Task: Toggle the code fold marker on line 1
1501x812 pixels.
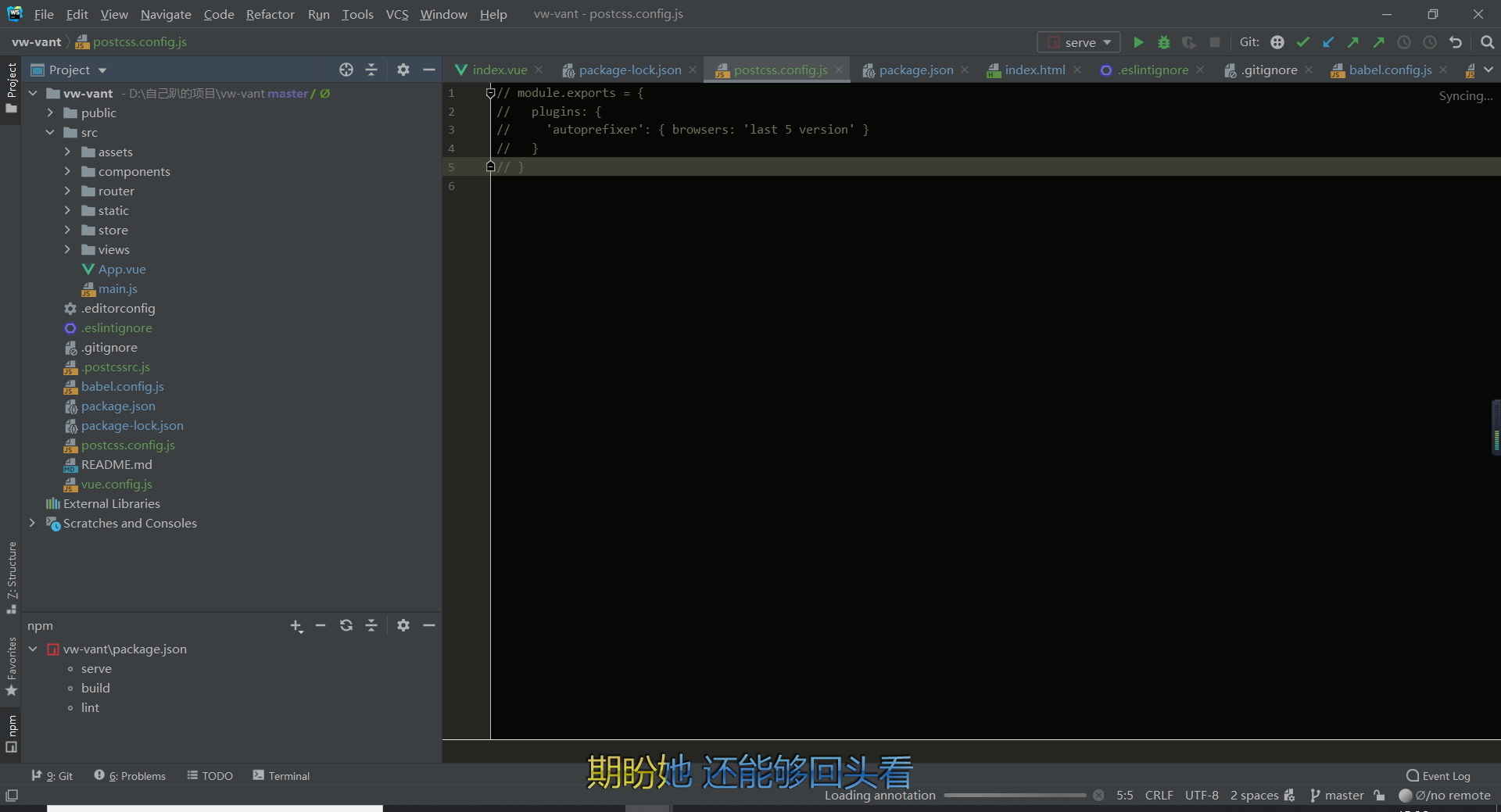Action: [x=490, y=93]
